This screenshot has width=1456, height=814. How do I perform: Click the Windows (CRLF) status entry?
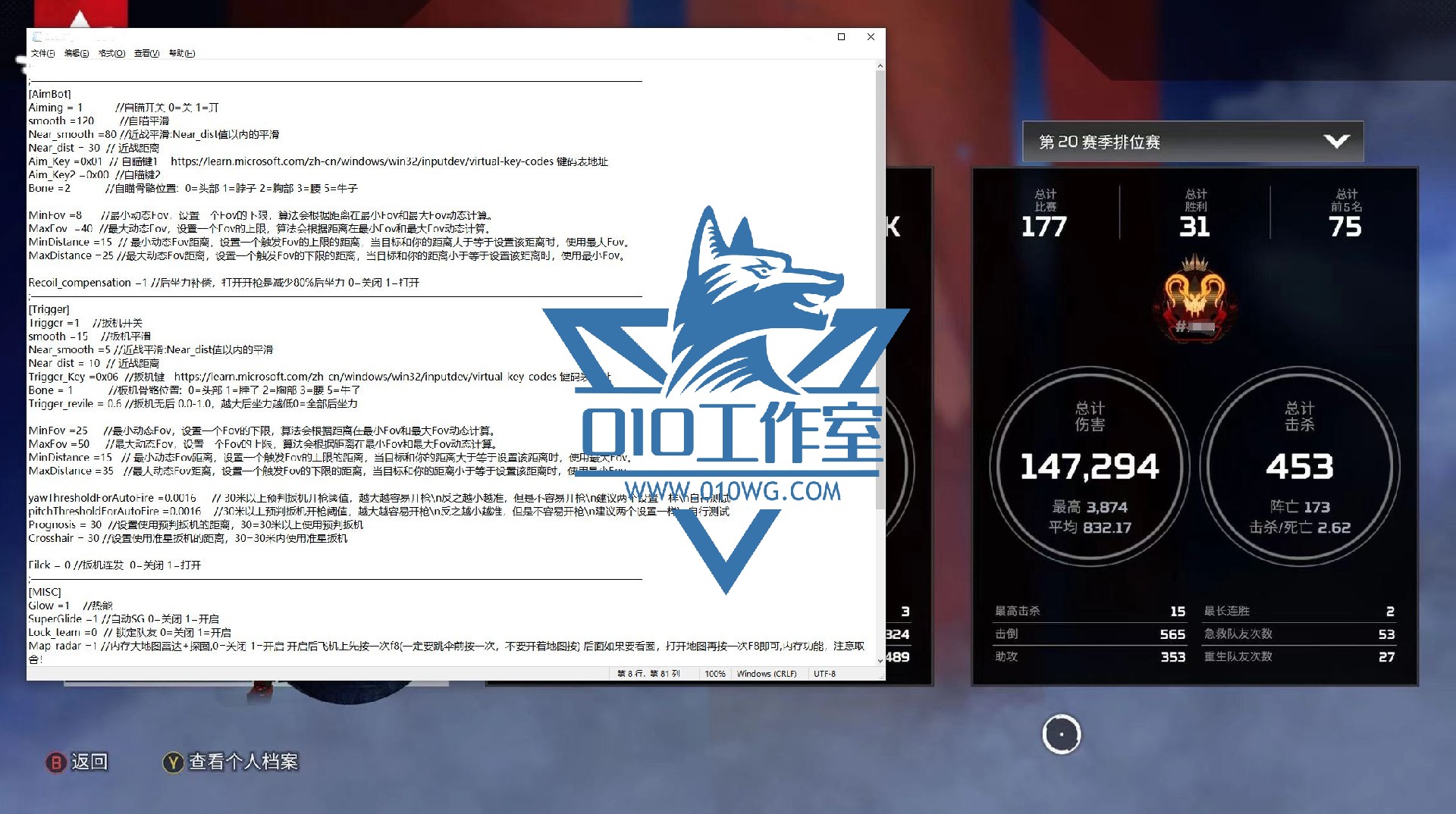767,674
